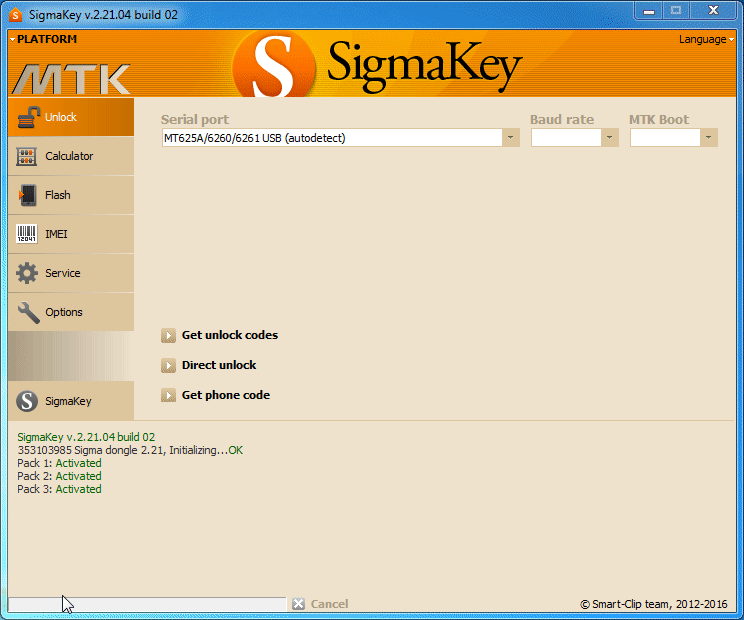Click the arrow icon beside Get unlock codes
The width and height of the screenshot is (744, 620).
[169, 335]
